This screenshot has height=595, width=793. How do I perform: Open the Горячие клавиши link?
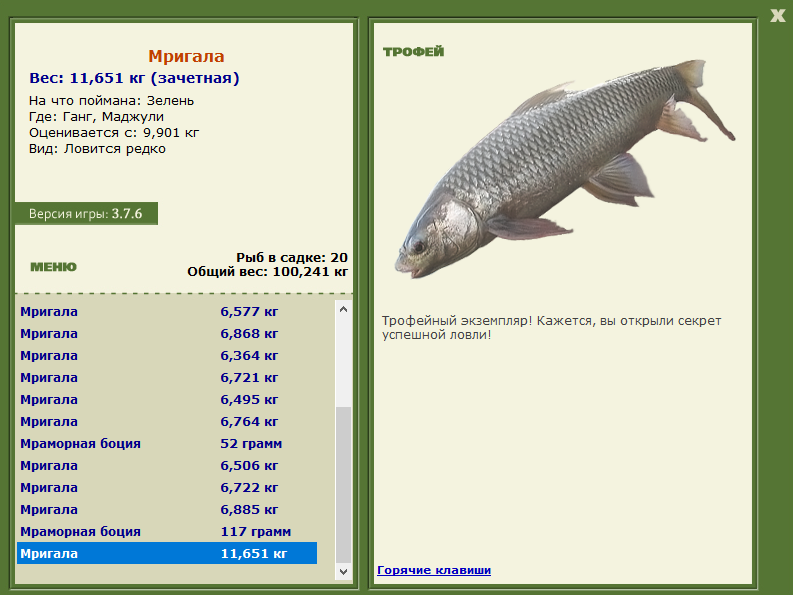[x=434, y=570]
